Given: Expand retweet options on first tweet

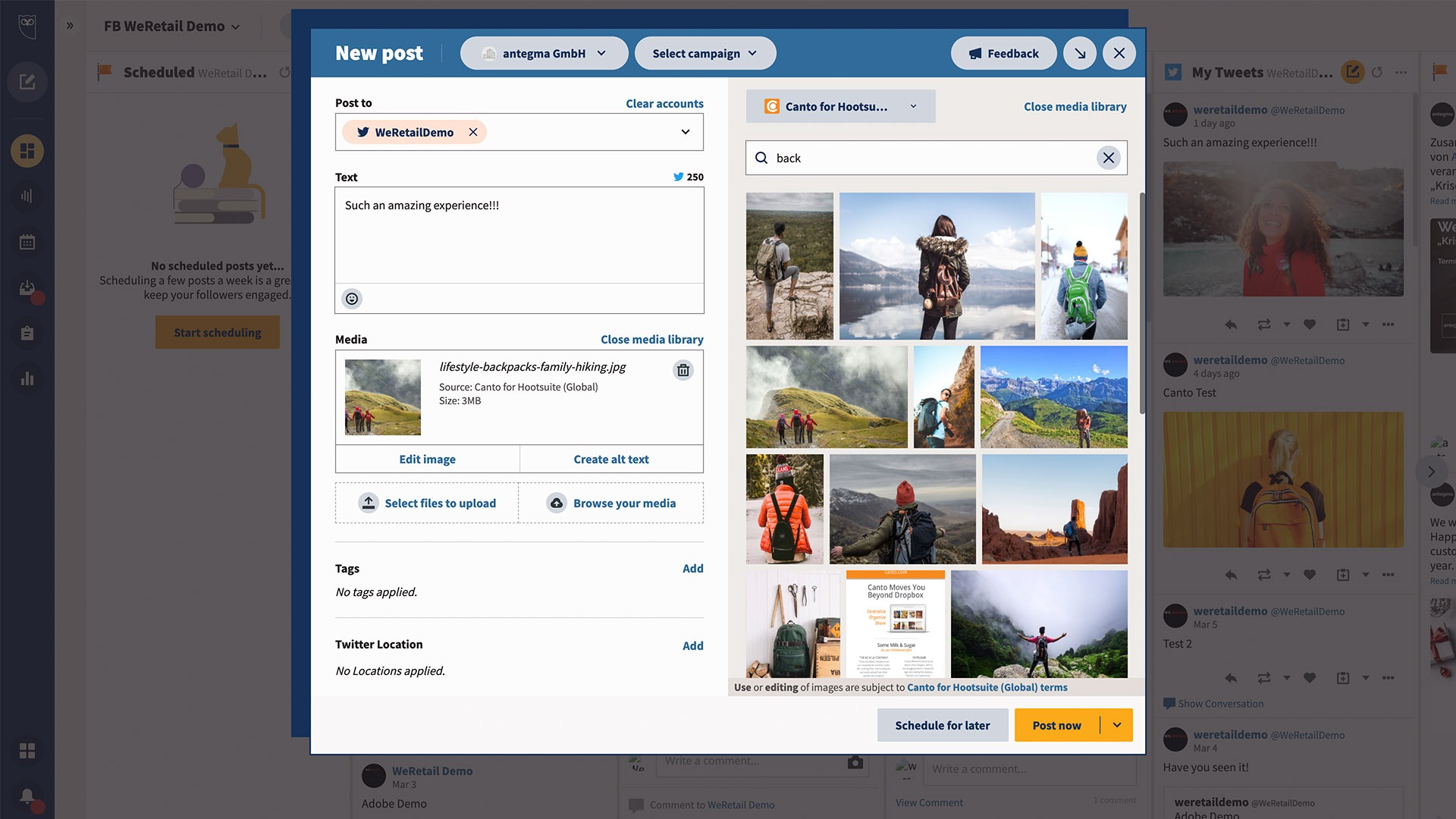Looking at the screenshot, I should (1287, 325).
